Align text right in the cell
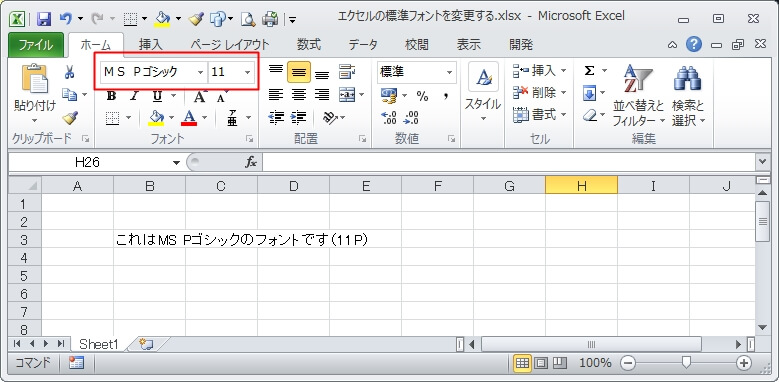This screenshot has height=382, width=779. (322, 94)
